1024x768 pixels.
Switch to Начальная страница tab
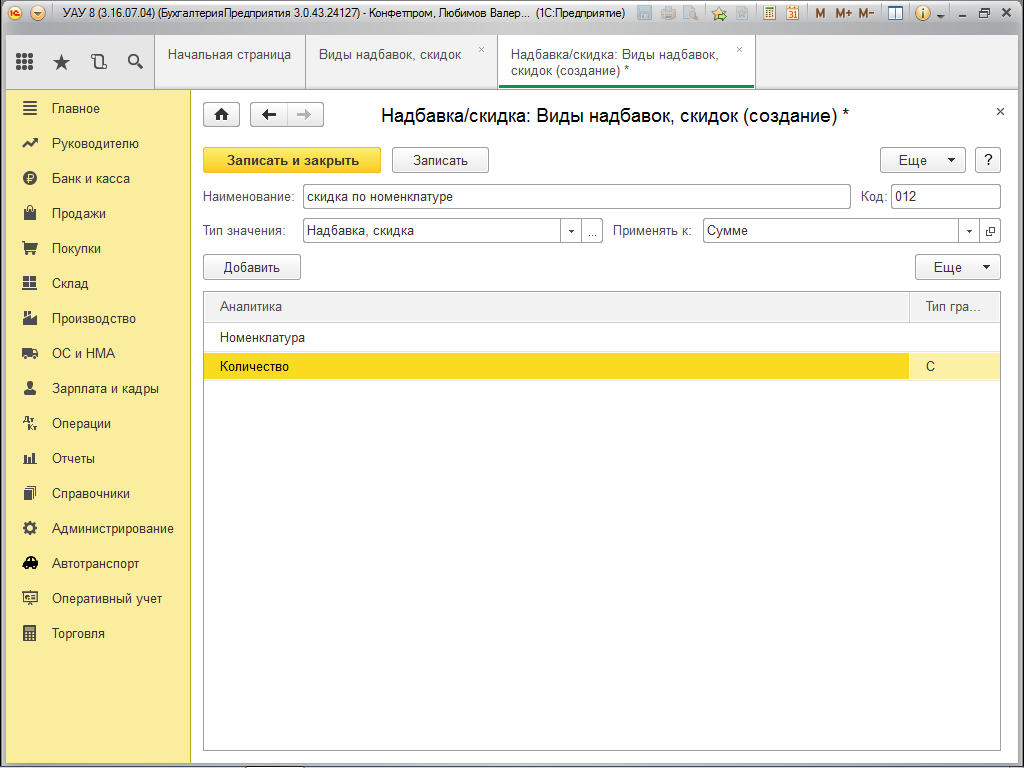[x=229, y=55]
